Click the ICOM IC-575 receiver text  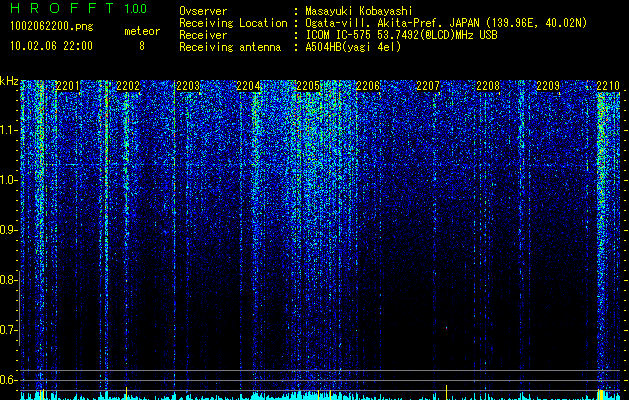click(401, 35)
